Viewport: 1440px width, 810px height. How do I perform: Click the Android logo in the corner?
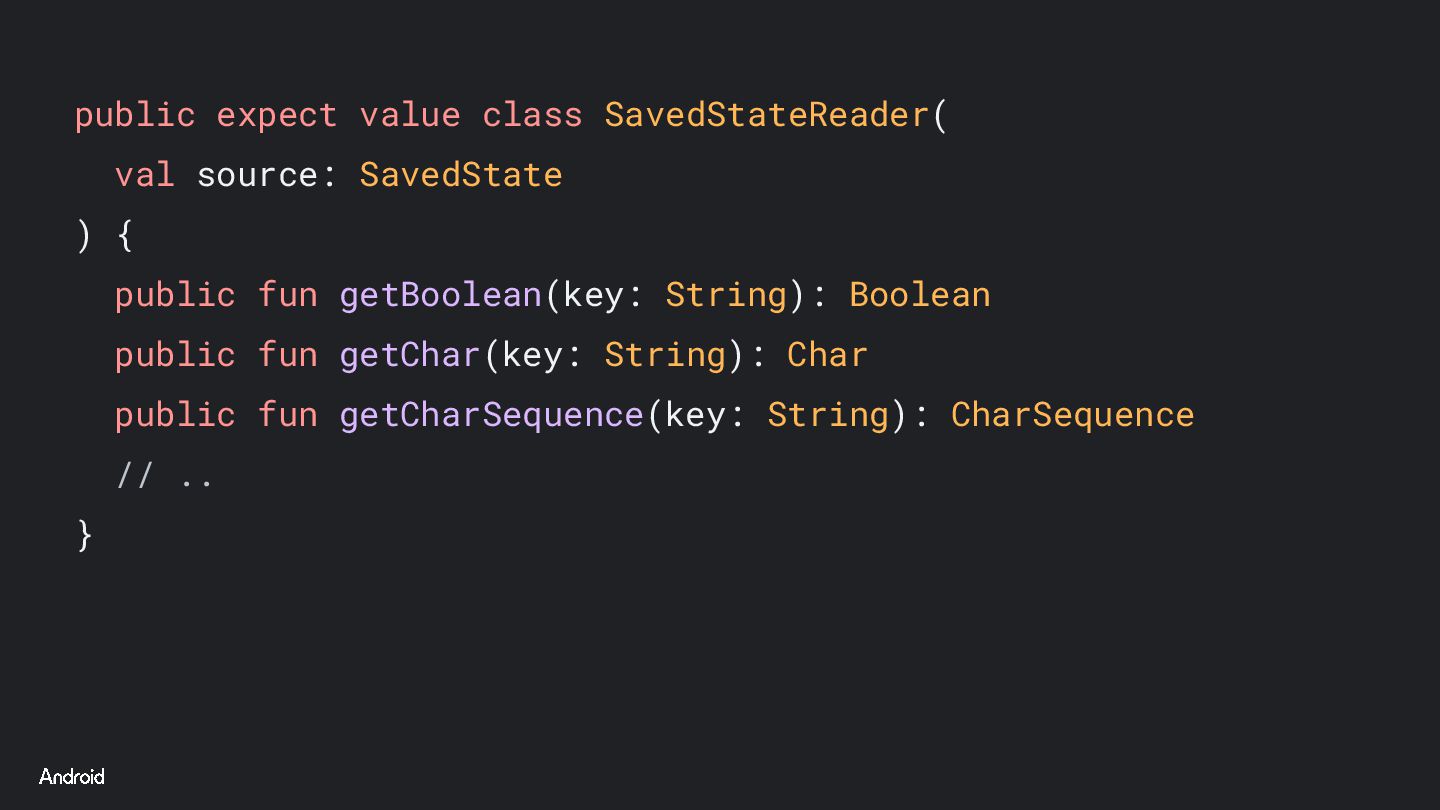(71, 777)
